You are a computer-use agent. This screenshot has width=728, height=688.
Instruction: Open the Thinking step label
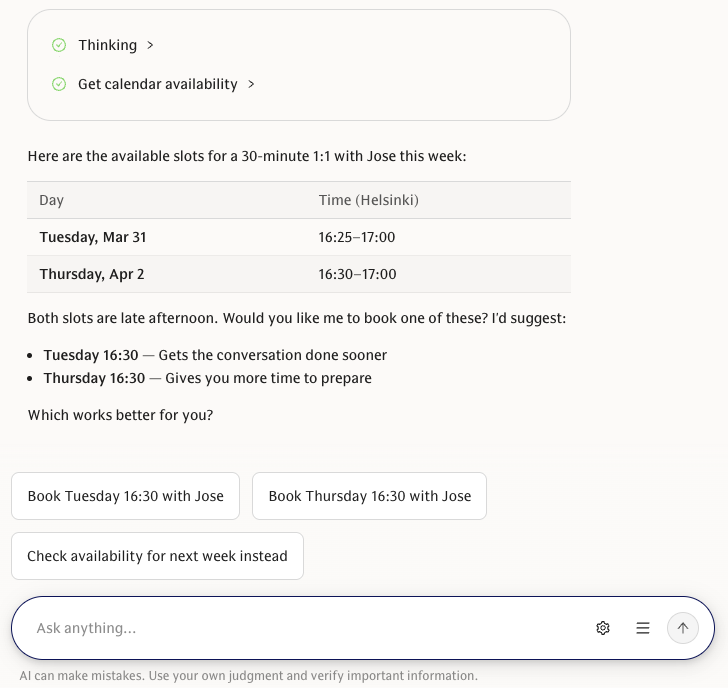(x=107, y=45)
